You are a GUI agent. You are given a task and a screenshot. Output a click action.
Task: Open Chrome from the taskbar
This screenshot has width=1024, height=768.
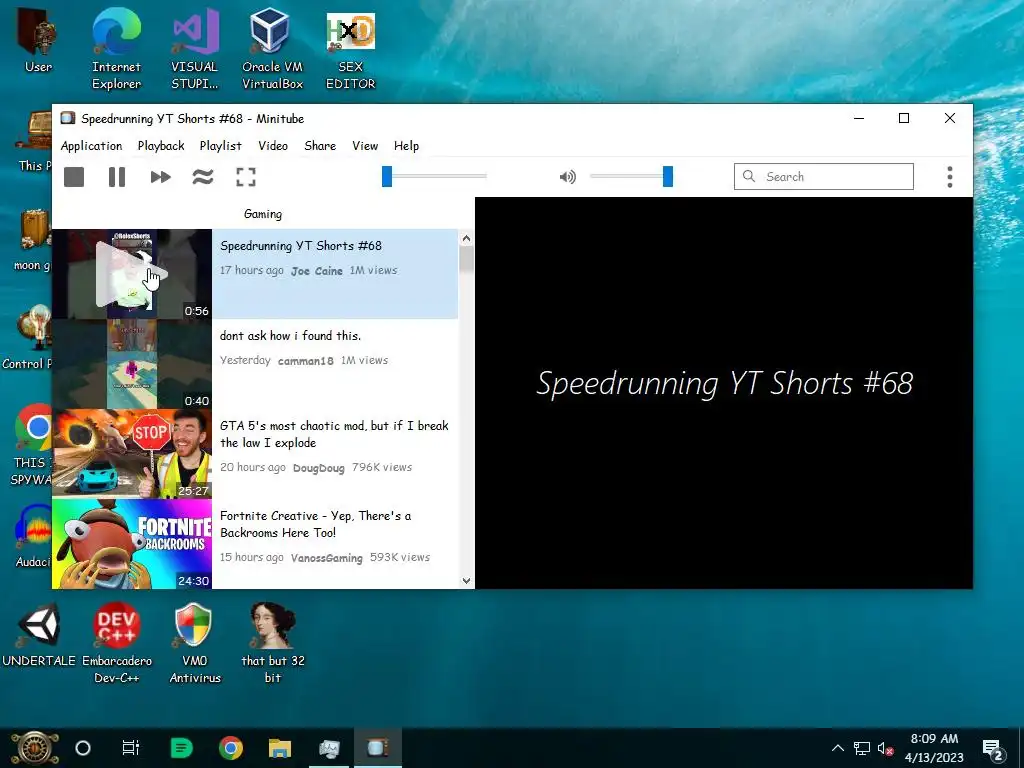point(231,748)
